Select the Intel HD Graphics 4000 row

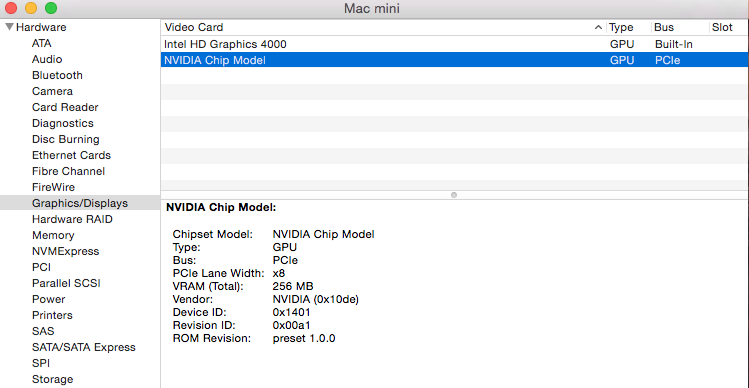pos(454,44)
